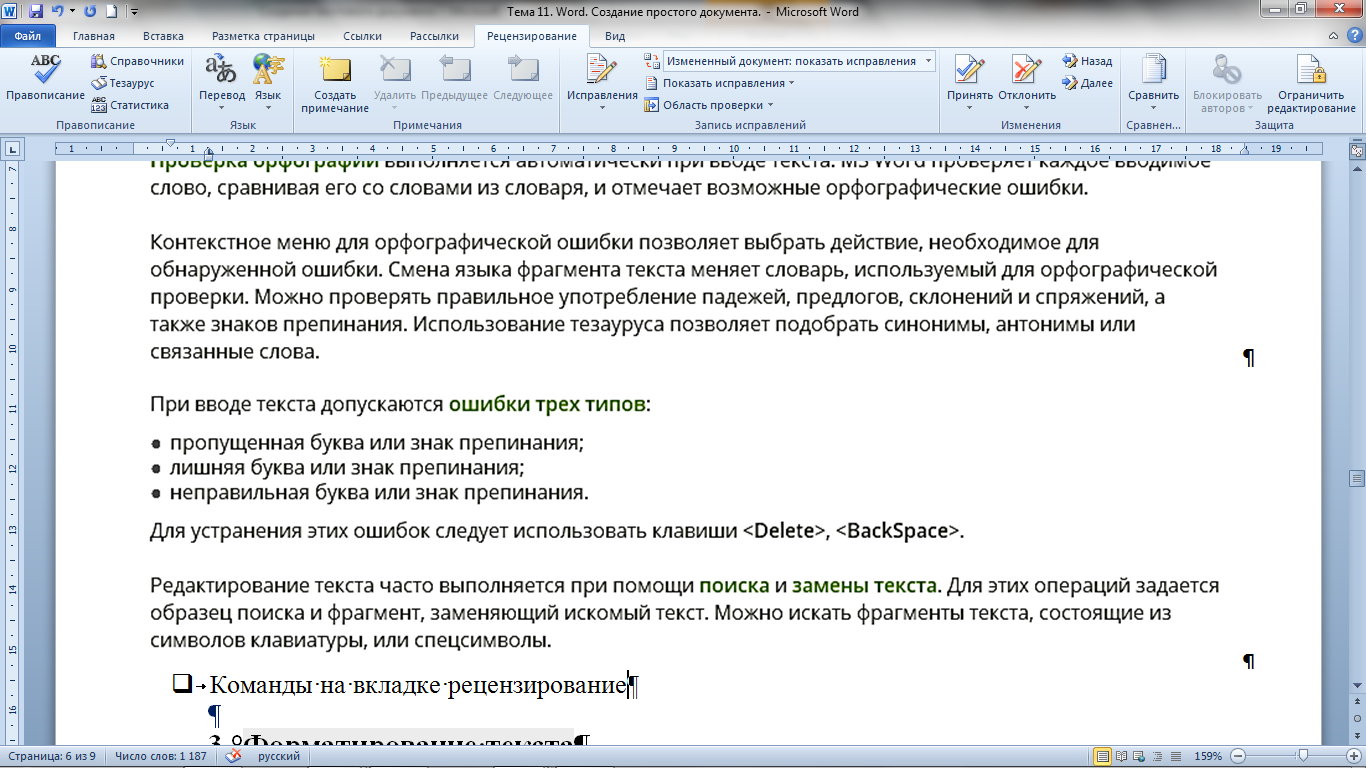Open the display for review dropdown
This screenshot has width=1366, height=768.
tap(799, 61)
